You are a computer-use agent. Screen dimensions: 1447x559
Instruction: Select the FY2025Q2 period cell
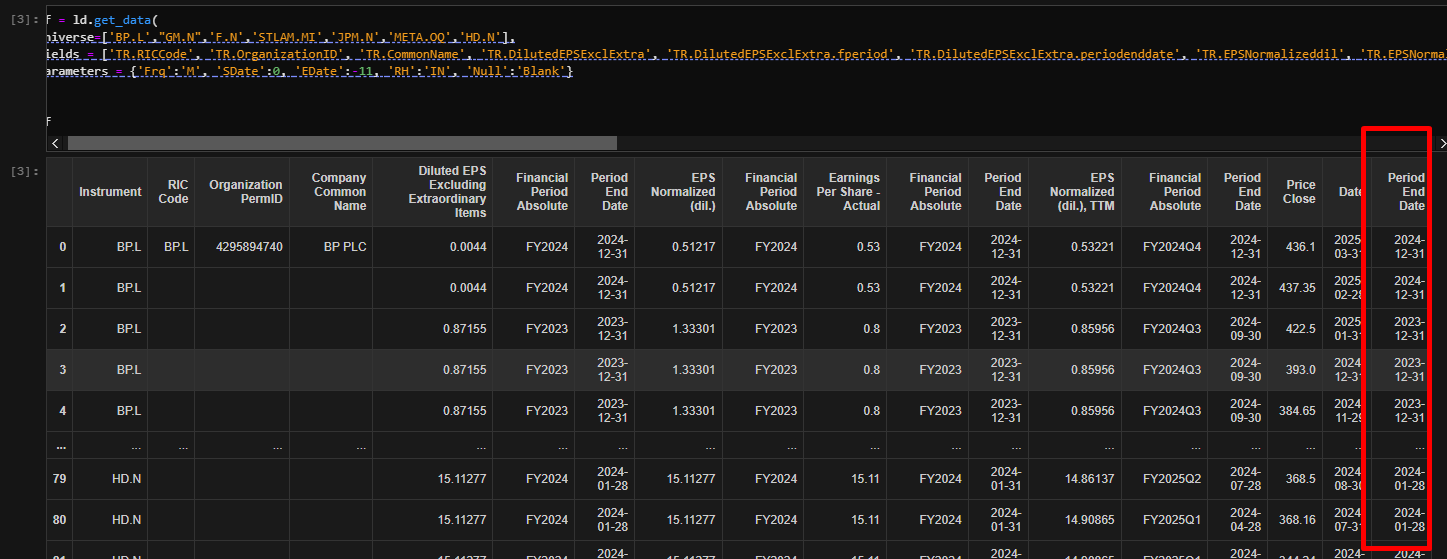pyautogui.click(x=1174, y=479)
